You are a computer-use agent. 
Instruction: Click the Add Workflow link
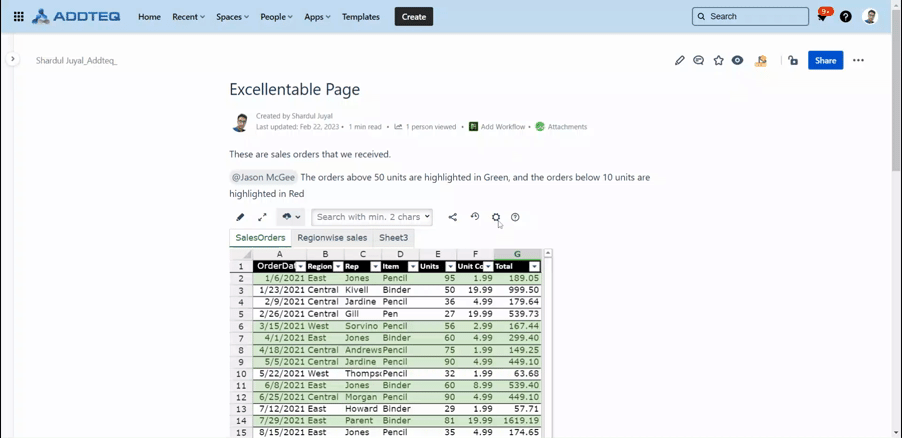[x=503, y=127]
